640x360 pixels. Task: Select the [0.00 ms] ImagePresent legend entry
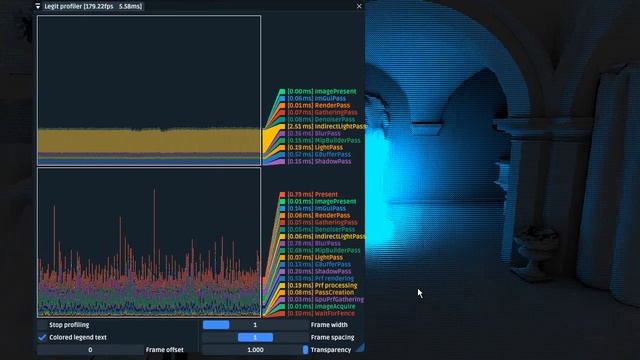coord(322,91)
